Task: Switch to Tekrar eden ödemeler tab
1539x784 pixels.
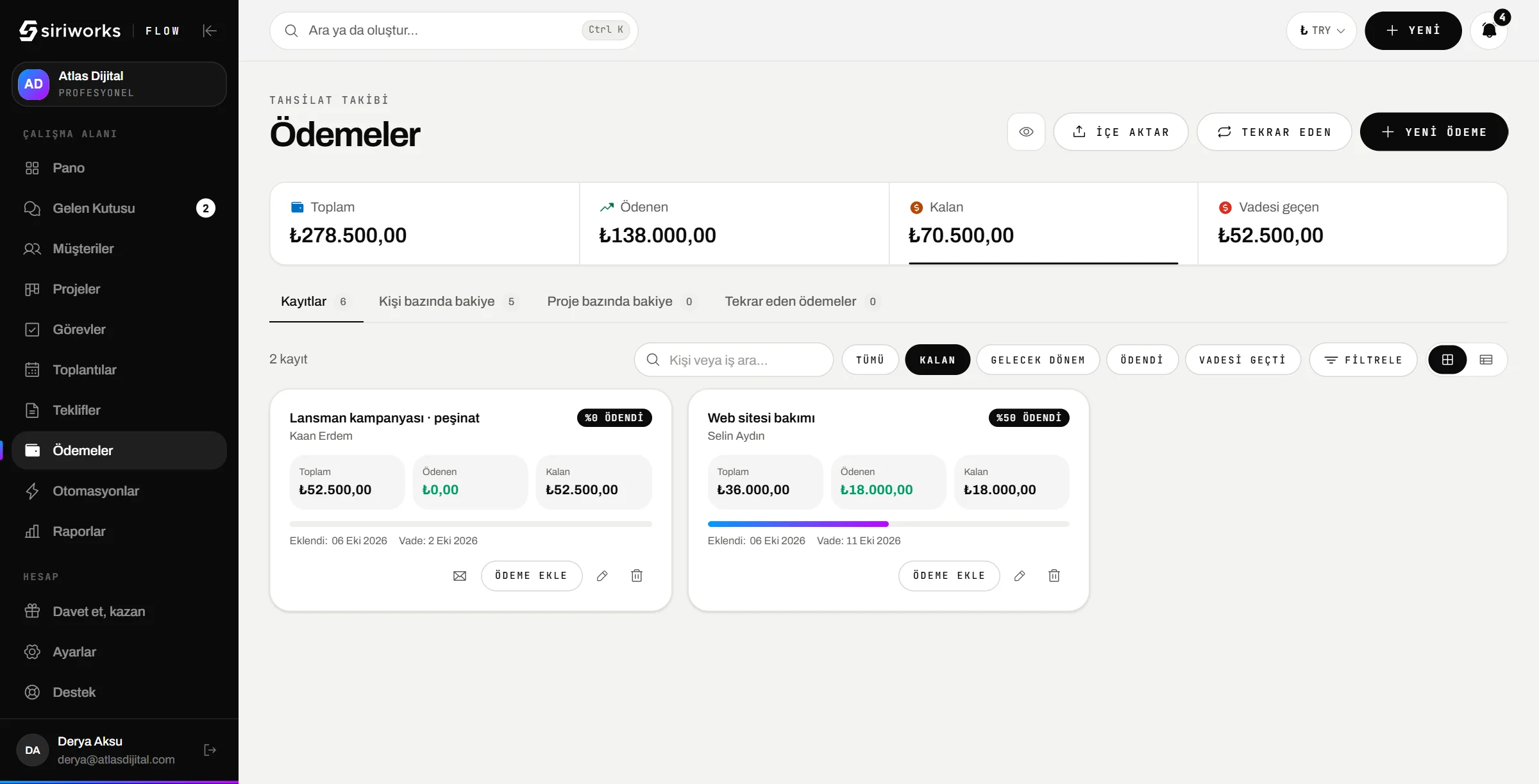Action: coord(802,301)
